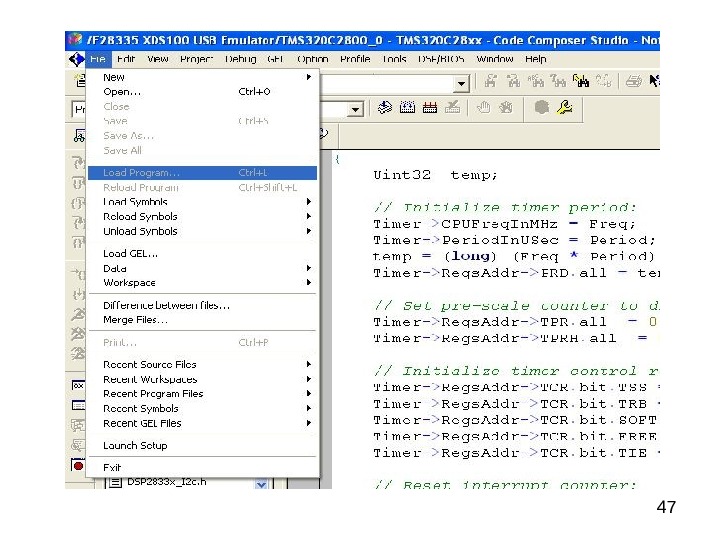Select Merge Files... menu entry
Image resolution: width=720 pixels, height=540 pixels.
(202, 320)
